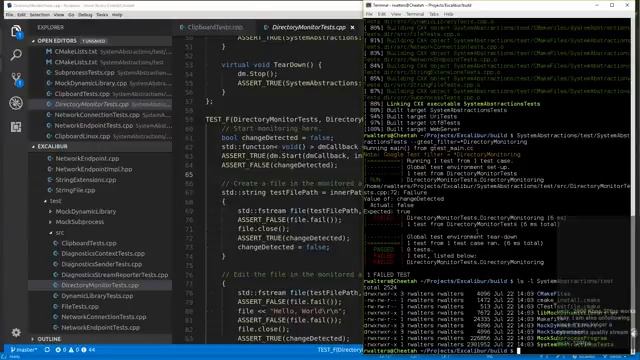Screen dimensions: 640x360
Task: Minimize the Terminal window
Action: click(x=597, y=5)
